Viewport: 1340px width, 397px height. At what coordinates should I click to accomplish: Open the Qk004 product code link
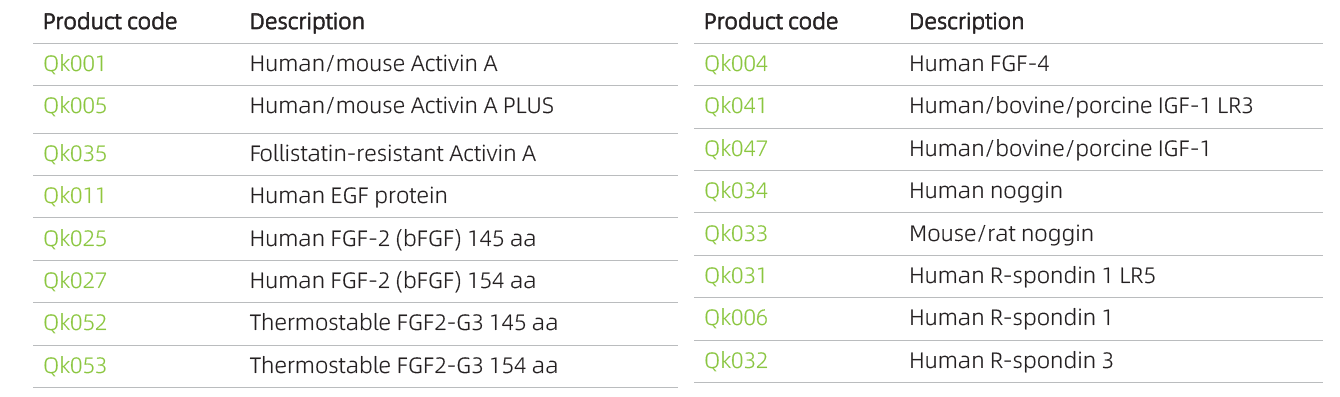[x=736, y=64]
